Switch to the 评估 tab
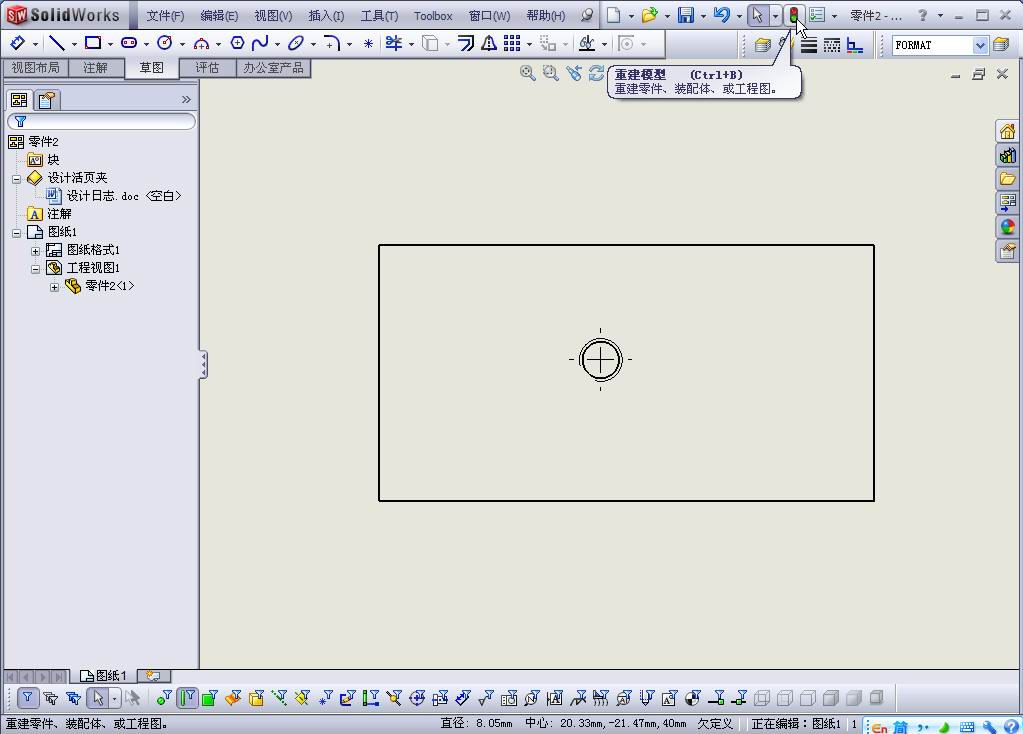Image resolution: width=1023 pixels, height=734 pixels. pos(207,68)
